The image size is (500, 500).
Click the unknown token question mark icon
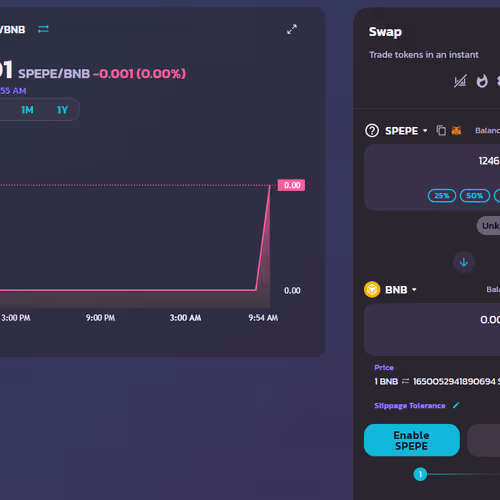372,131
